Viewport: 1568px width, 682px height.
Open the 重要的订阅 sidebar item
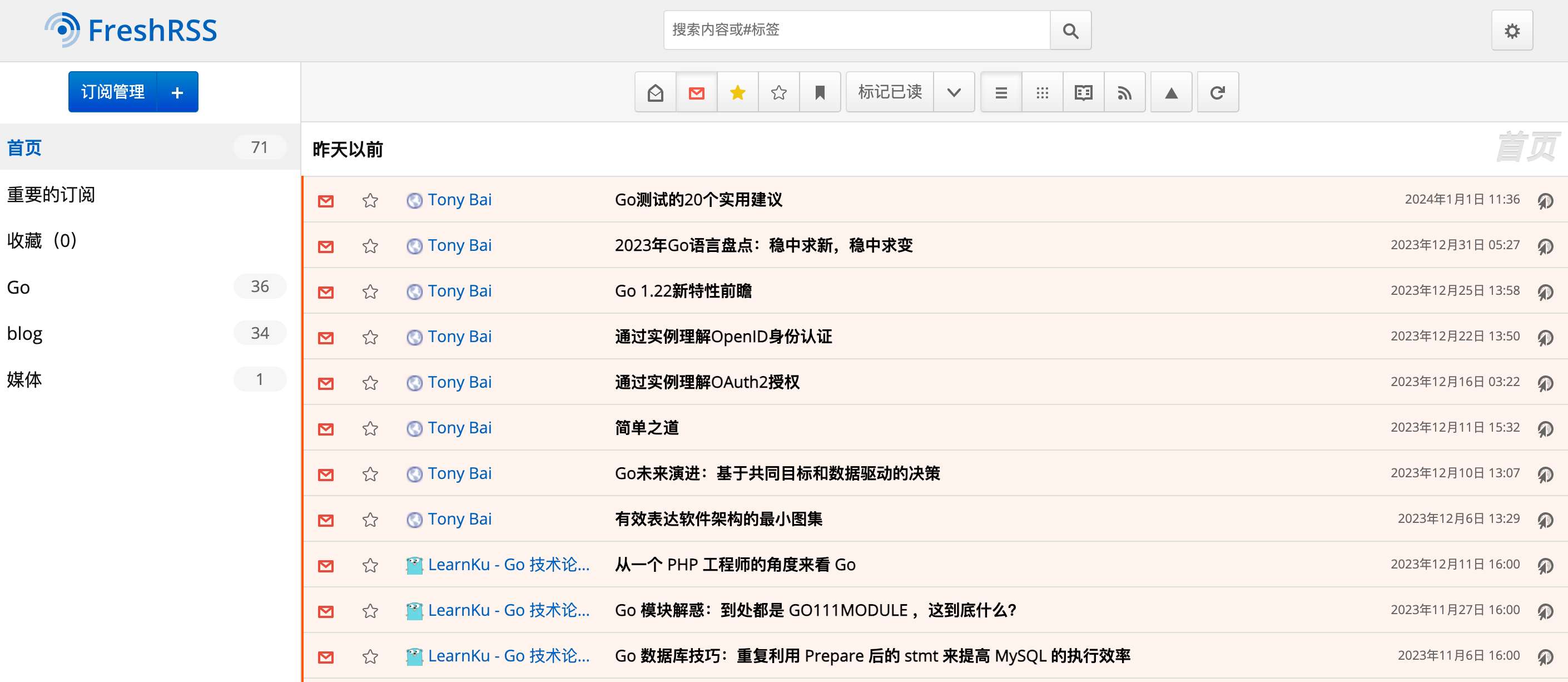tap(51, 195)
